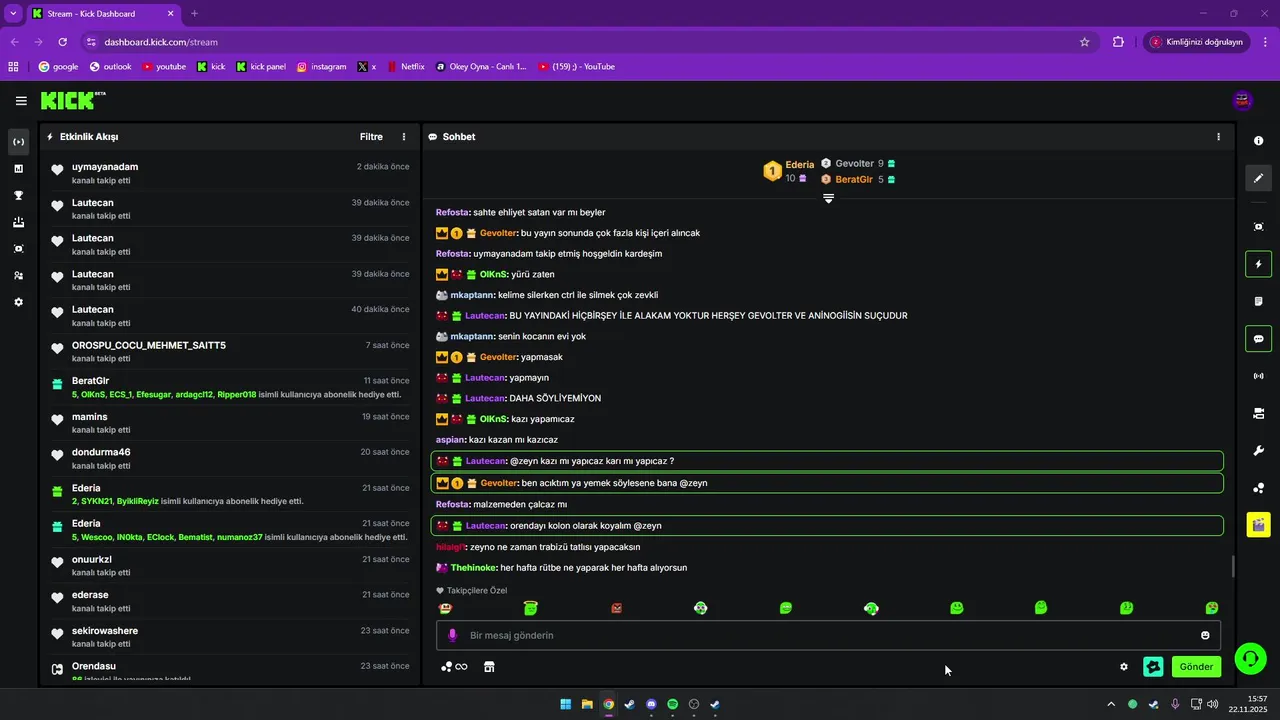Screen dimensions: 1280x720
Task: Click the three-dots points icon in right toolbar
Action: (x=1258, y=488)
